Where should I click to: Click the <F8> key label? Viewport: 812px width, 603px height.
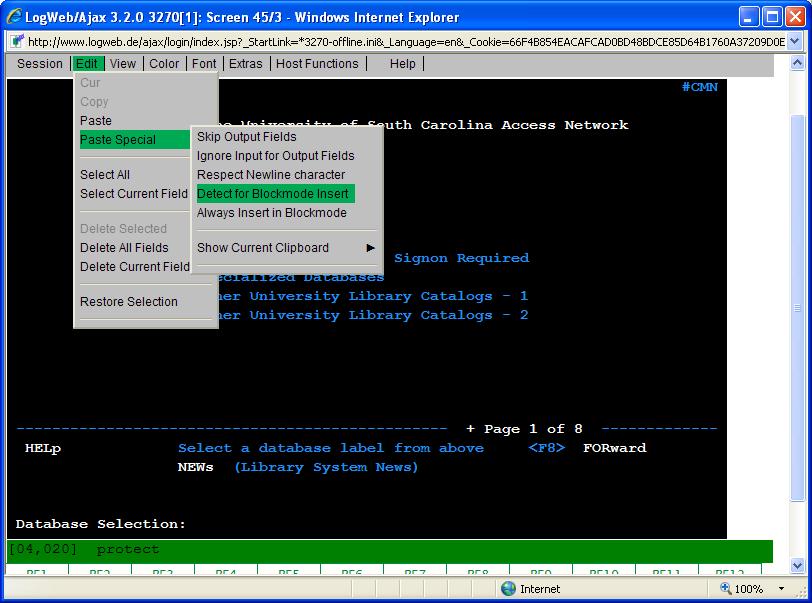547,448
